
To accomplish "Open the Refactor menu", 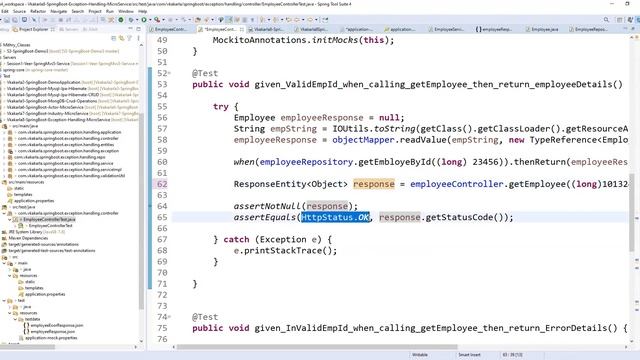I will 38,11.
